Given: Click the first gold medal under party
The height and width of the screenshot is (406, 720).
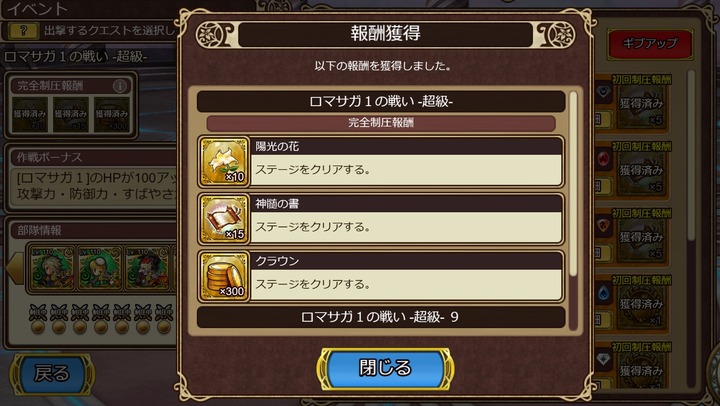Looking at the screenshot, I should click(38, 327).
